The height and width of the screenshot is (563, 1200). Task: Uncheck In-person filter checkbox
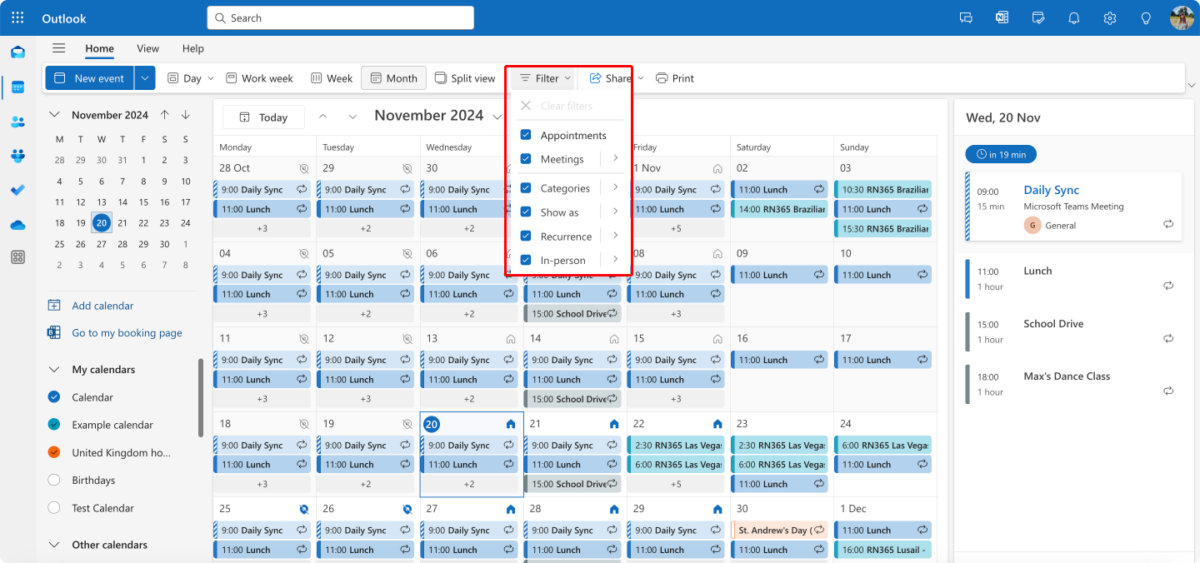click(x=526, y=260)
